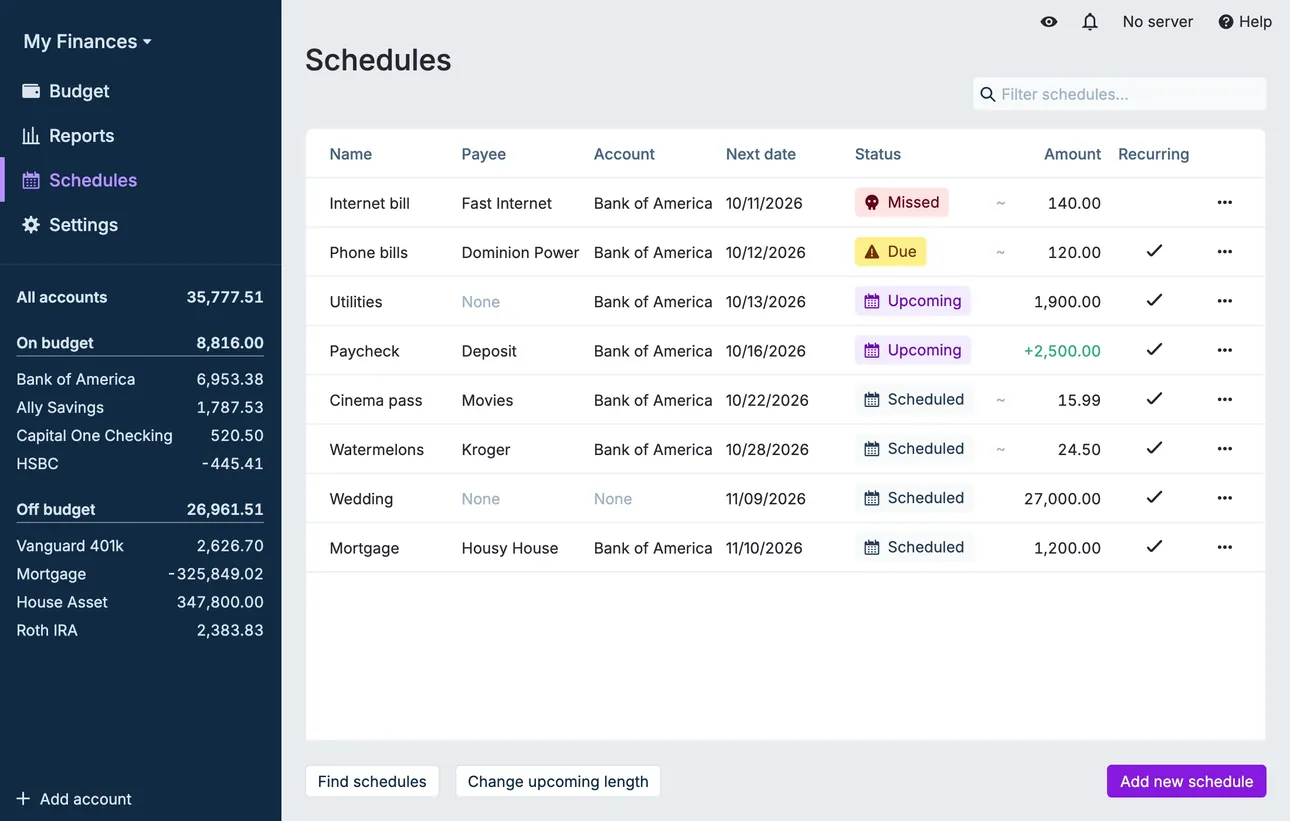This screenshot has height=821, width=1290.
Task: Open the Roth IRA account
Action: [x=140, y=630]
